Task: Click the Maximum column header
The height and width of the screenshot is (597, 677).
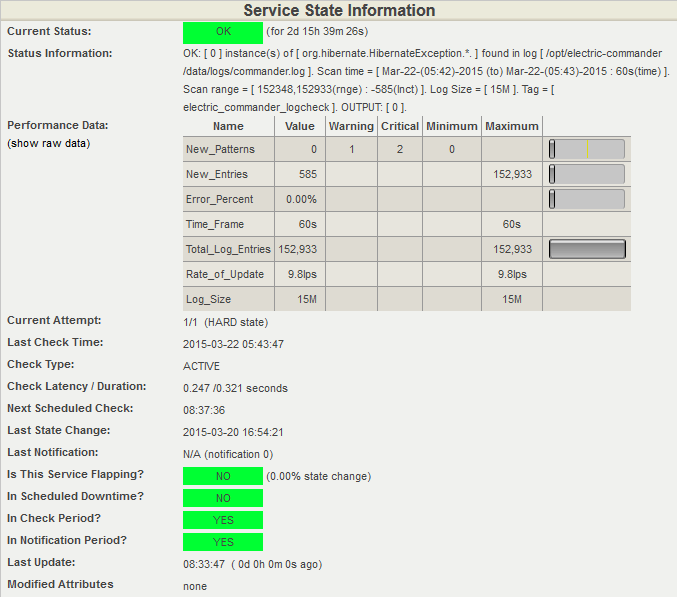Action: point(512,126)
